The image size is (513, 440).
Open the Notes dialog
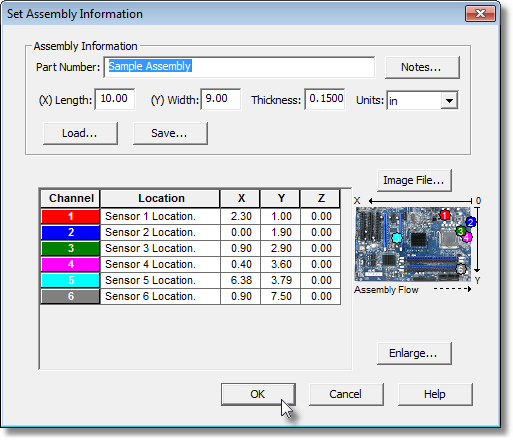pos(422,67)
